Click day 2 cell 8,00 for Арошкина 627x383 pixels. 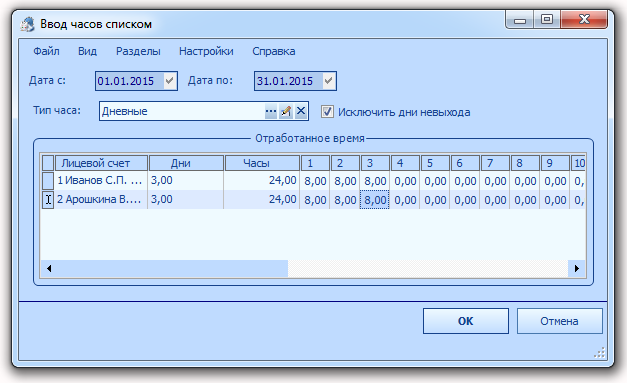pyautogui.click(x=345, y=199)
